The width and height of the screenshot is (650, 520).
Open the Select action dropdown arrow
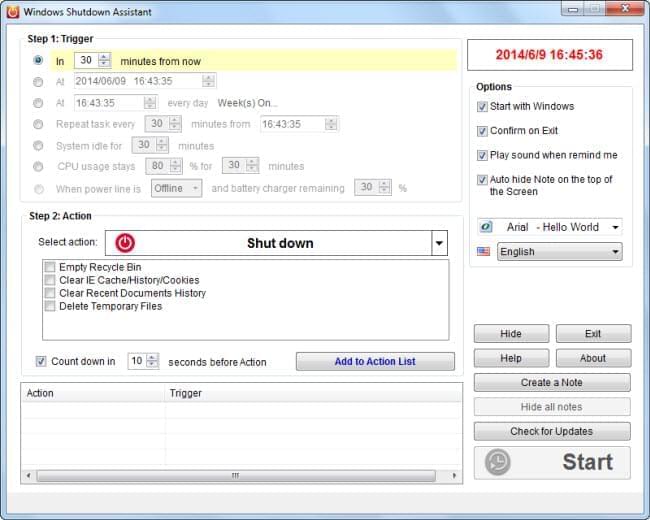click(439, 243)
